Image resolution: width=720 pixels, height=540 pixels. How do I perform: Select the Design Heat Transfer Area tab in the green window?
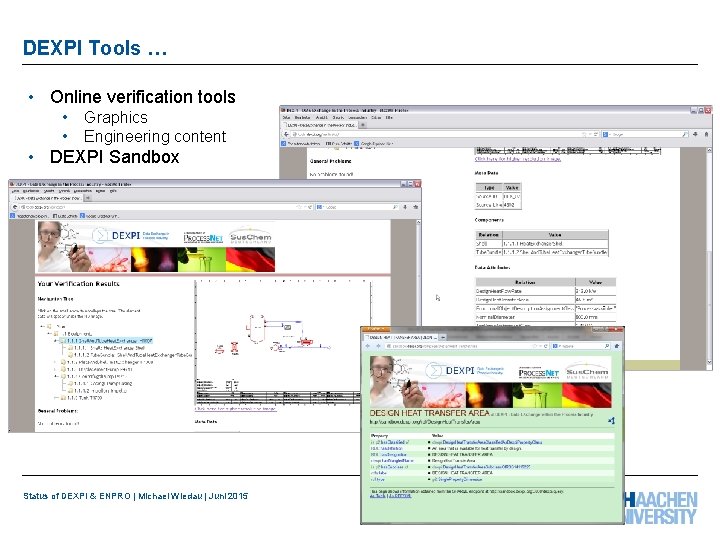point(401,338)
